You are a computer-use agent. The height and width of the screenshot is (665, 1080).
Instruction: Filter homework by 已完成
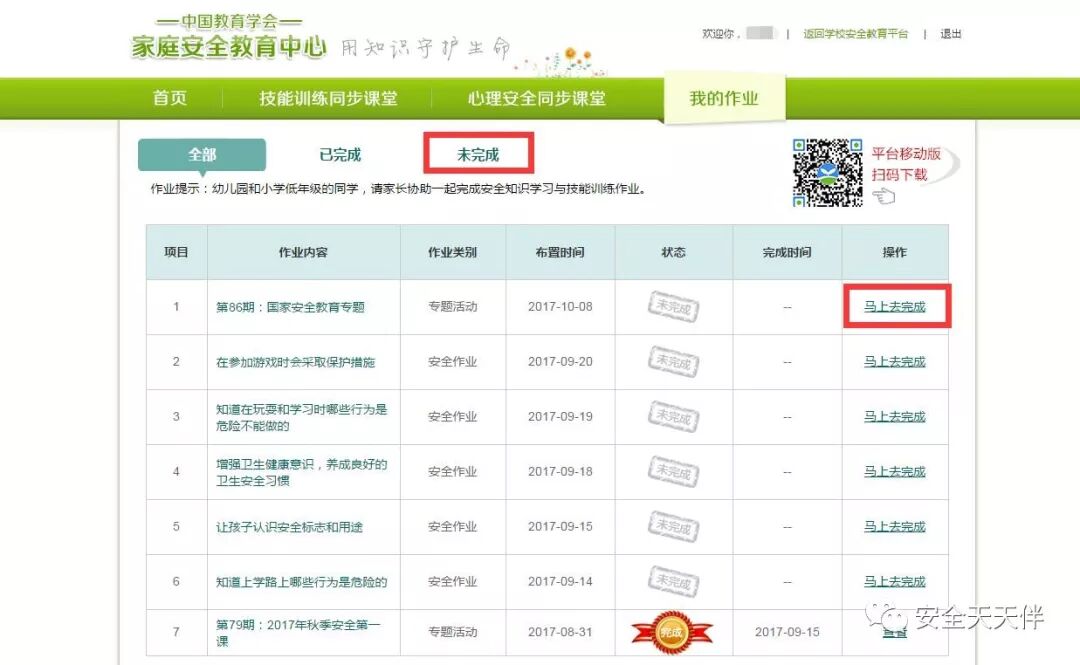pyautogui.click(x=340, y=154)
